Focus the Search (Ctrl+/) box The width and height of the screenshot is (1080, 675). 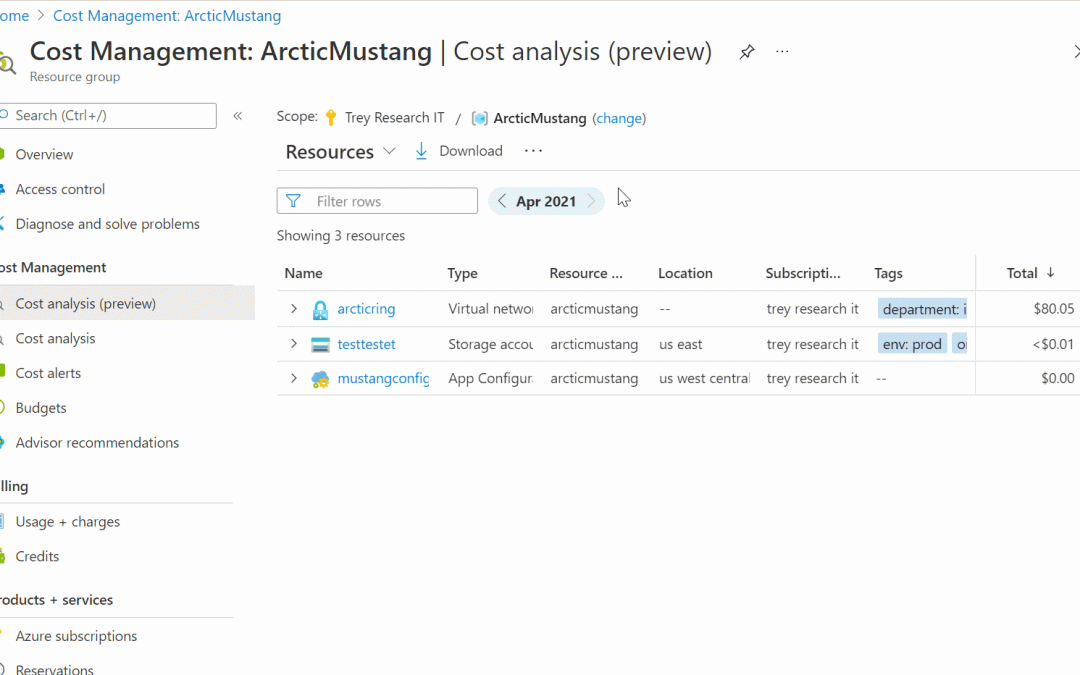pos(108,116)
